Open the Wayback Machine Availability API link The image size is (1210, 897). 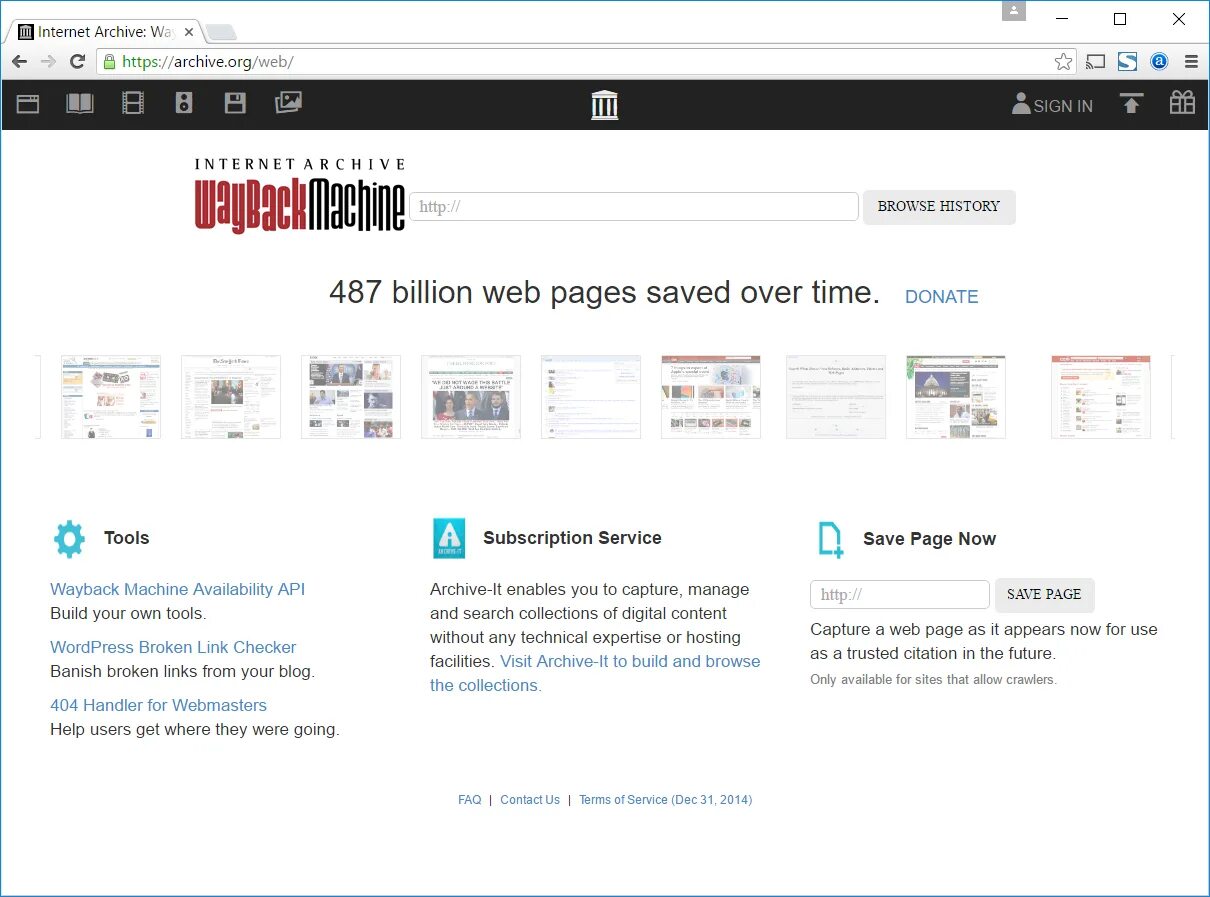177,589
